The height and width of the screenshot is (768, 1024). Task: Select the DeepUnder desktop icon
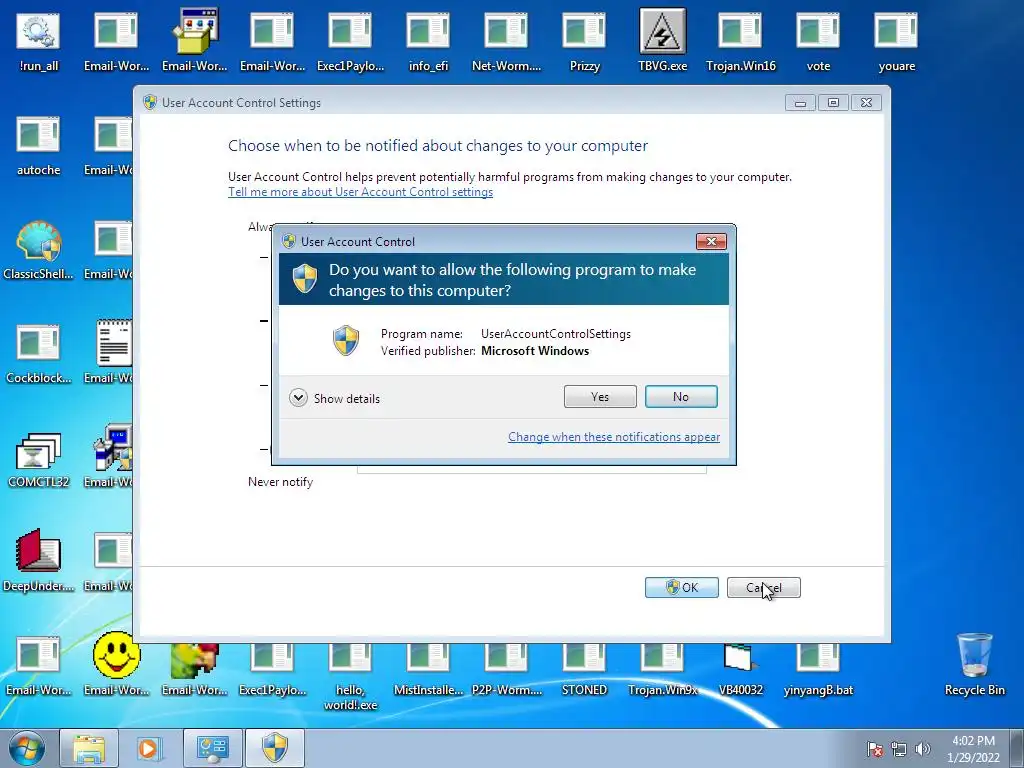tap(38, 562)
